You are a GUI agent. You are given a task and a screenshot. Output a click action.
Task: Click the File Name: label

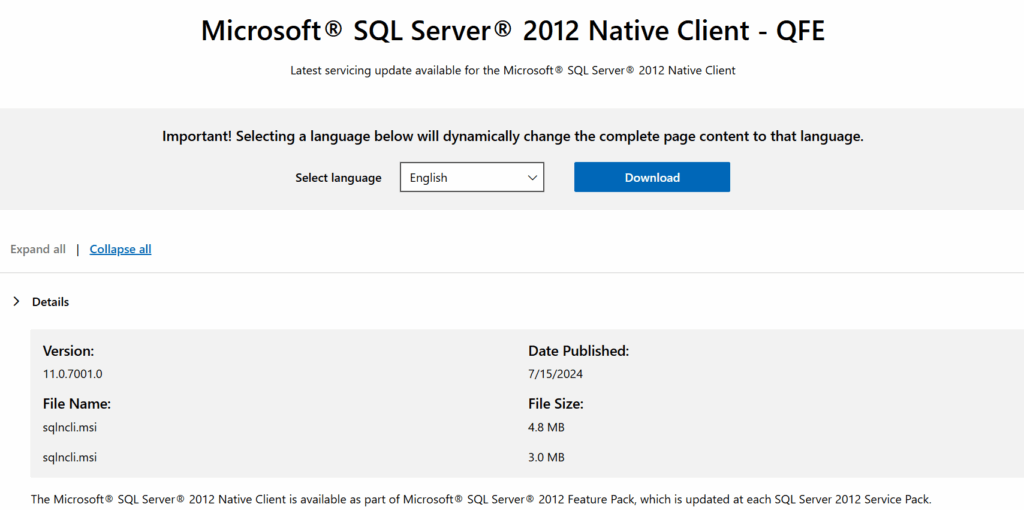click(x=76, y=404)
